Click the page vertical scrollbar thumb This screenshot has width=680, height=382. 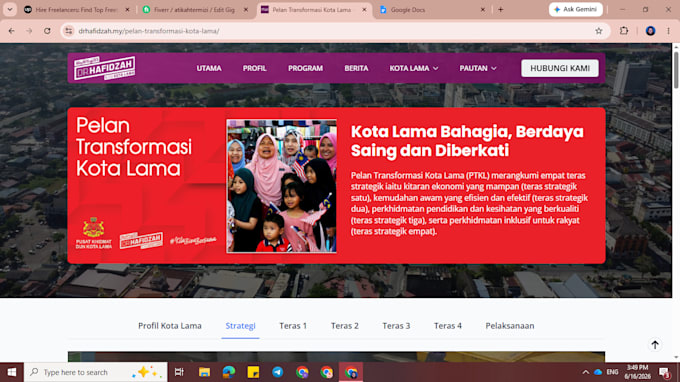coord(676,71)
